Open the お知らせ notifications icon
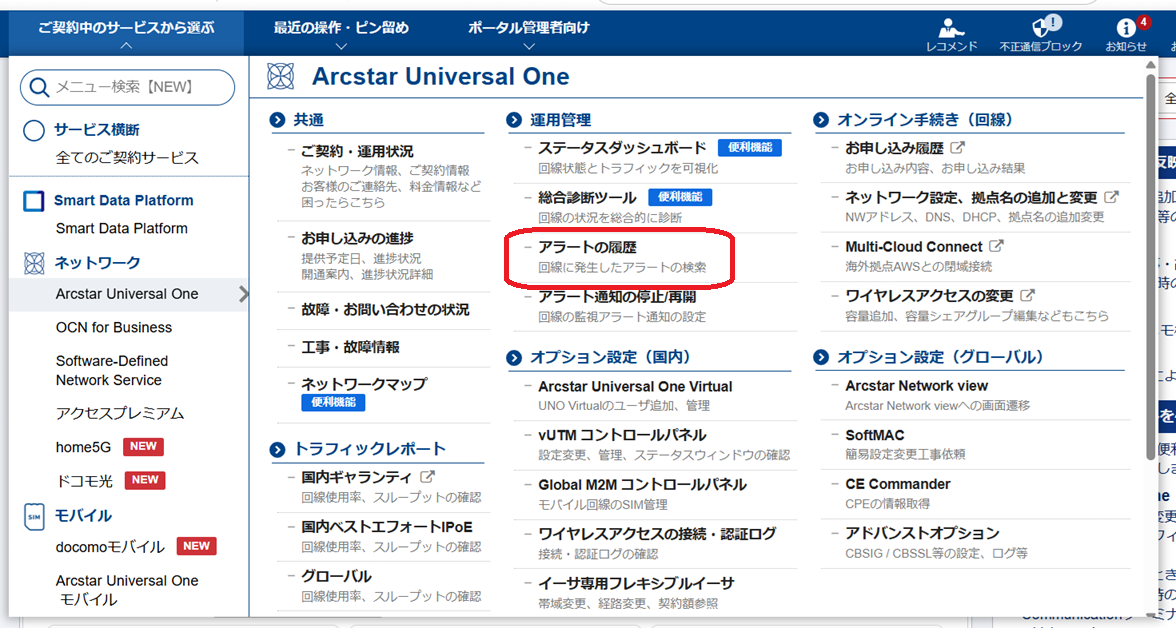 (1126, 28)
